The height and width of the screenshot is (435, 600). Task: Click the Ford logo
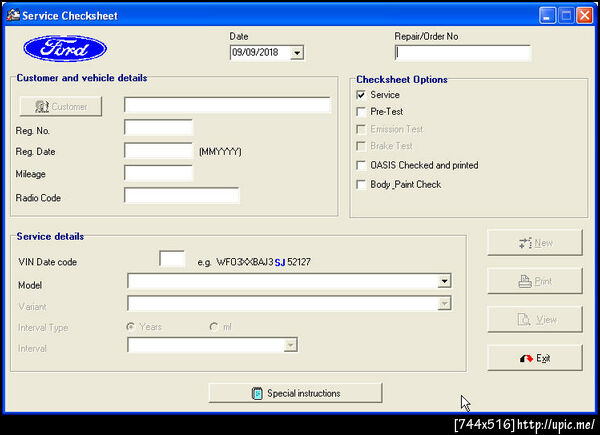65,49
